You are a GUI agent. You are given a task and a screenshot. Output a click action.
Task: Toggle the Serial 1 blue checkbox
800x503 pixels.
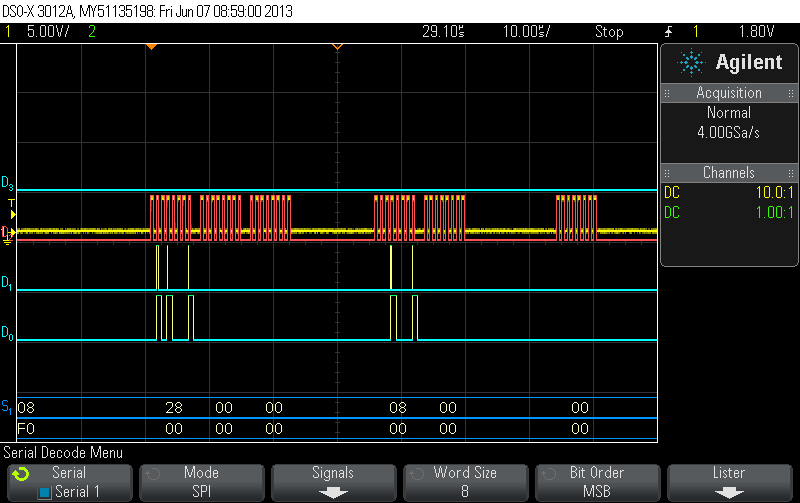pos(45,493)
